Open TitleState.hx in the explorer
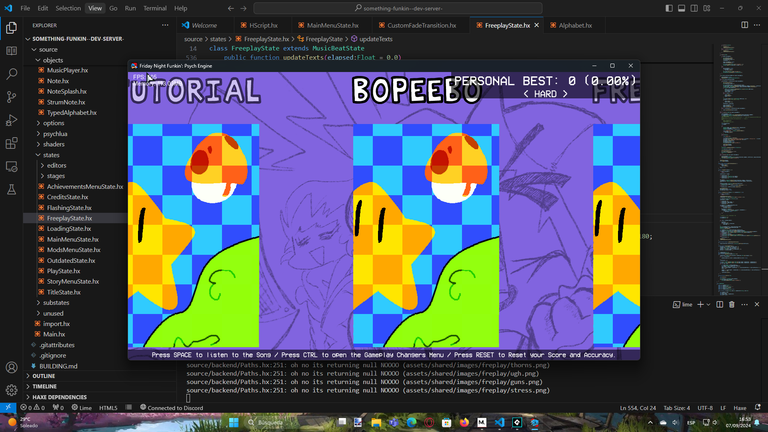768x432 pixels. [64, 292]
